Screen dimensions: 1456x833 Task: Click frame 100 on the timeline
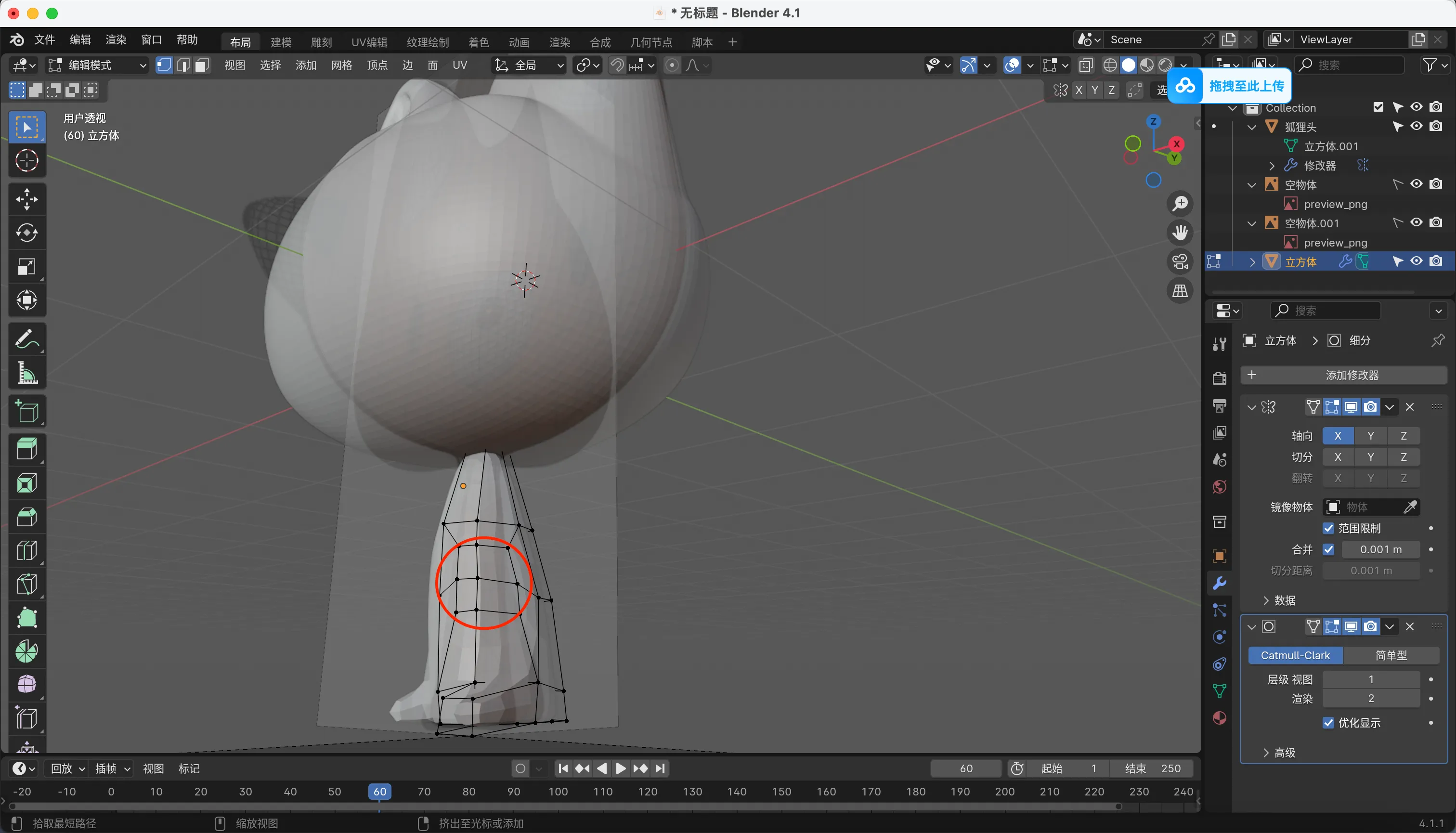[x=558, y=792]
